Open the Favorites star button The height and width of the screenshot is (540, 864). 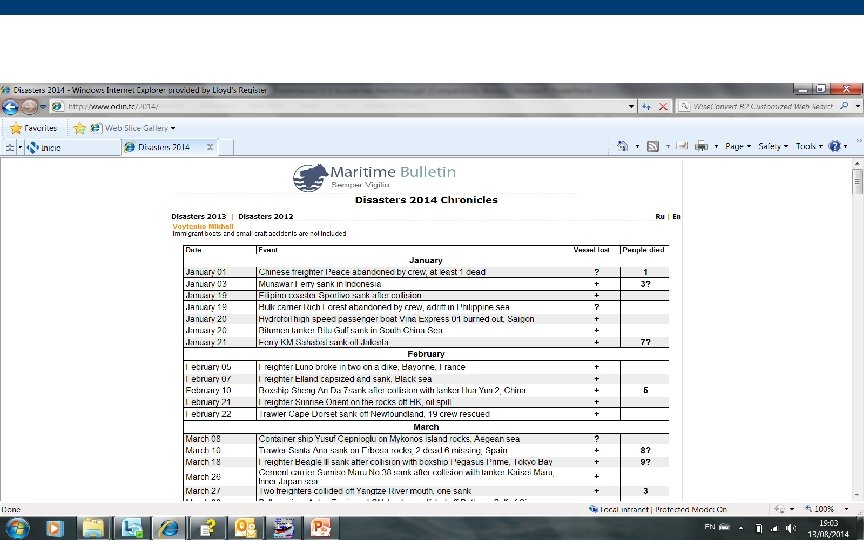[x=34, y=128]
